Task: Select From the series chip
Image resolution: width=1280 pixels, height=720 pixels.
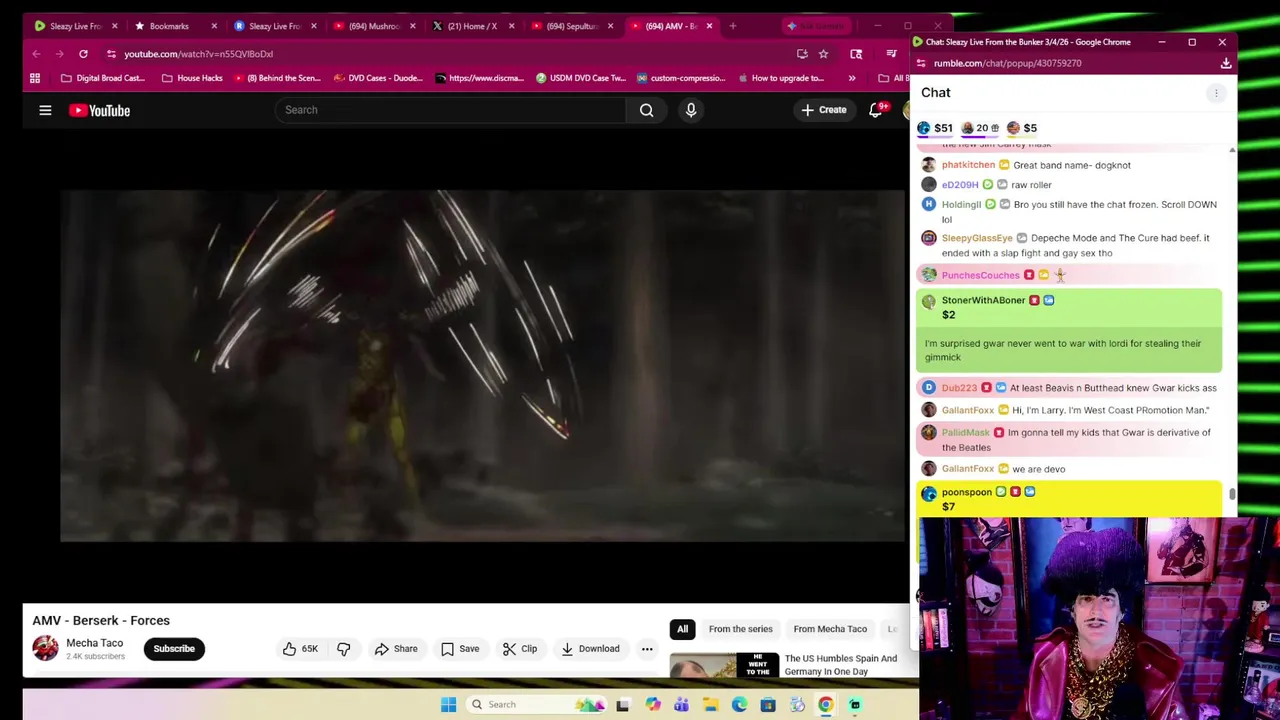Action: (740, 629)
